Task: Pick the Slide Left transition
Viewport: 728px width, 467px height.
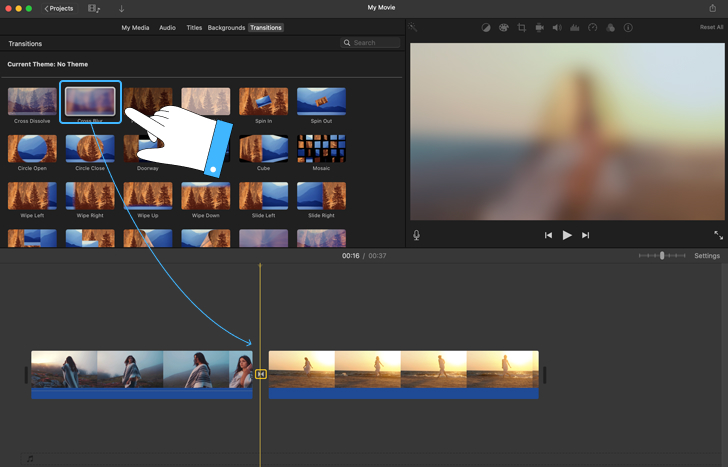Action: [263, 196]
